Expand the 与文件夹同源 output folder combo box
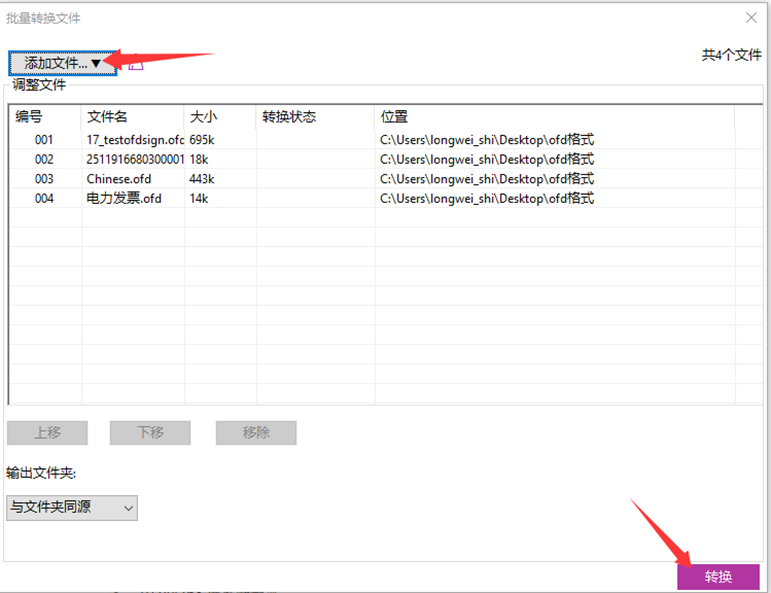Screen dimensions: 771x593 pos(72,507)
